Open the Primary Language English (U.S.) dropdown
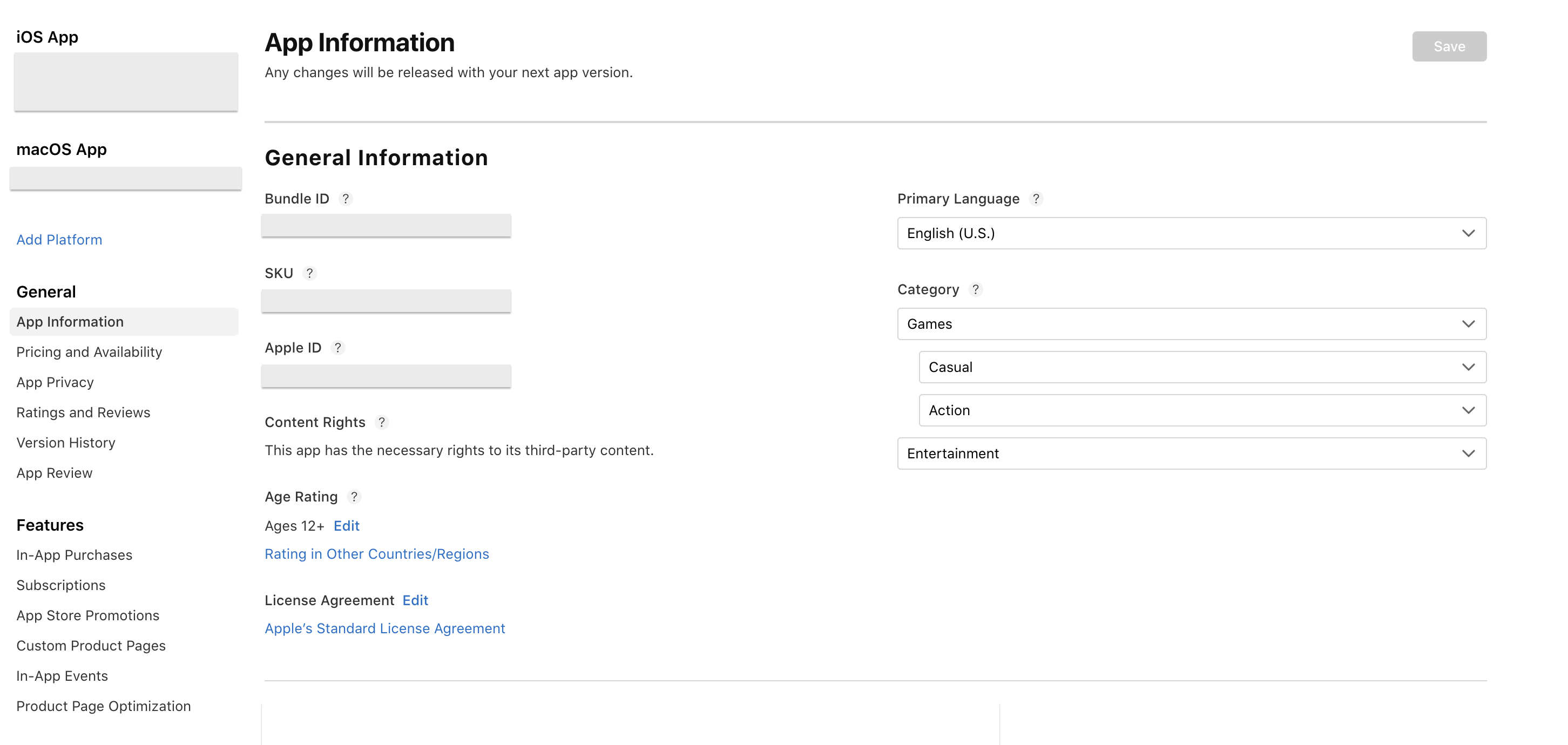1568x745 pixels. (x=1191, y=233)
